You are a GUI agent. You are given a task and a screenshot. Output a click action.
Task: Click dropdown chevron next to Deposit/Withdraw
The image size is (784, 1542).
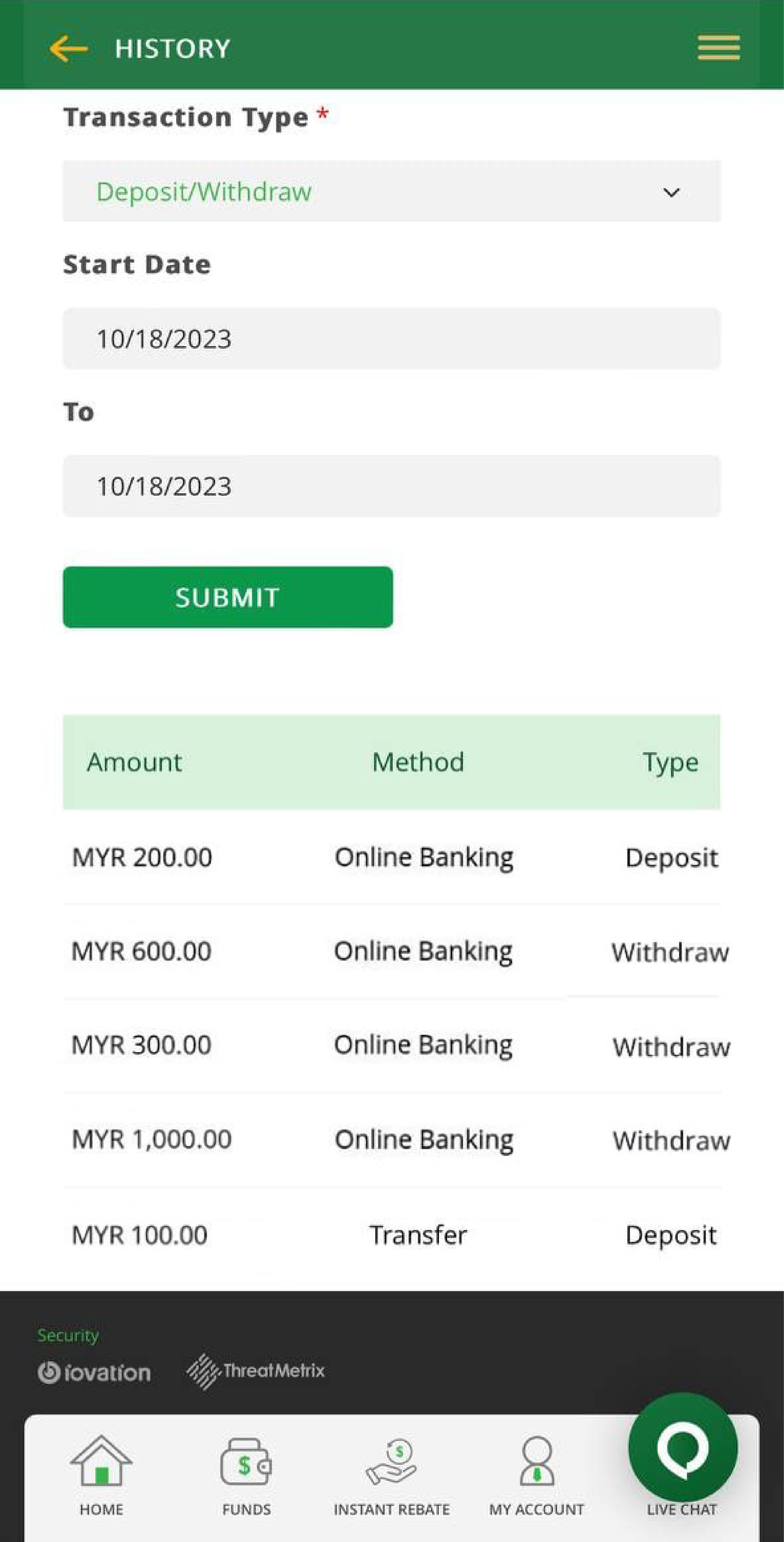(672, 192)
